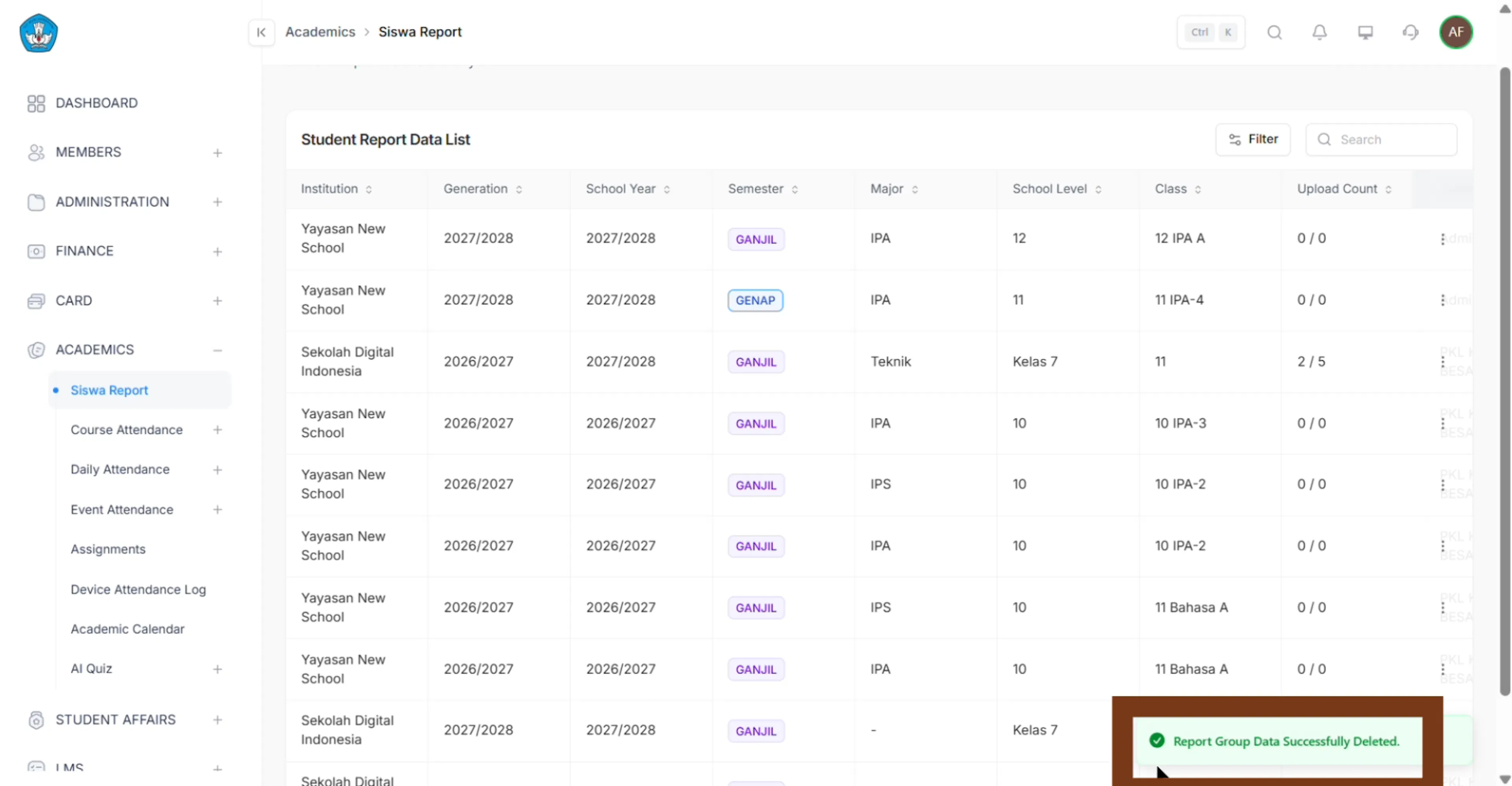
Task: Click the Academics icon in the sidebar
Action: tap(36, 350)
